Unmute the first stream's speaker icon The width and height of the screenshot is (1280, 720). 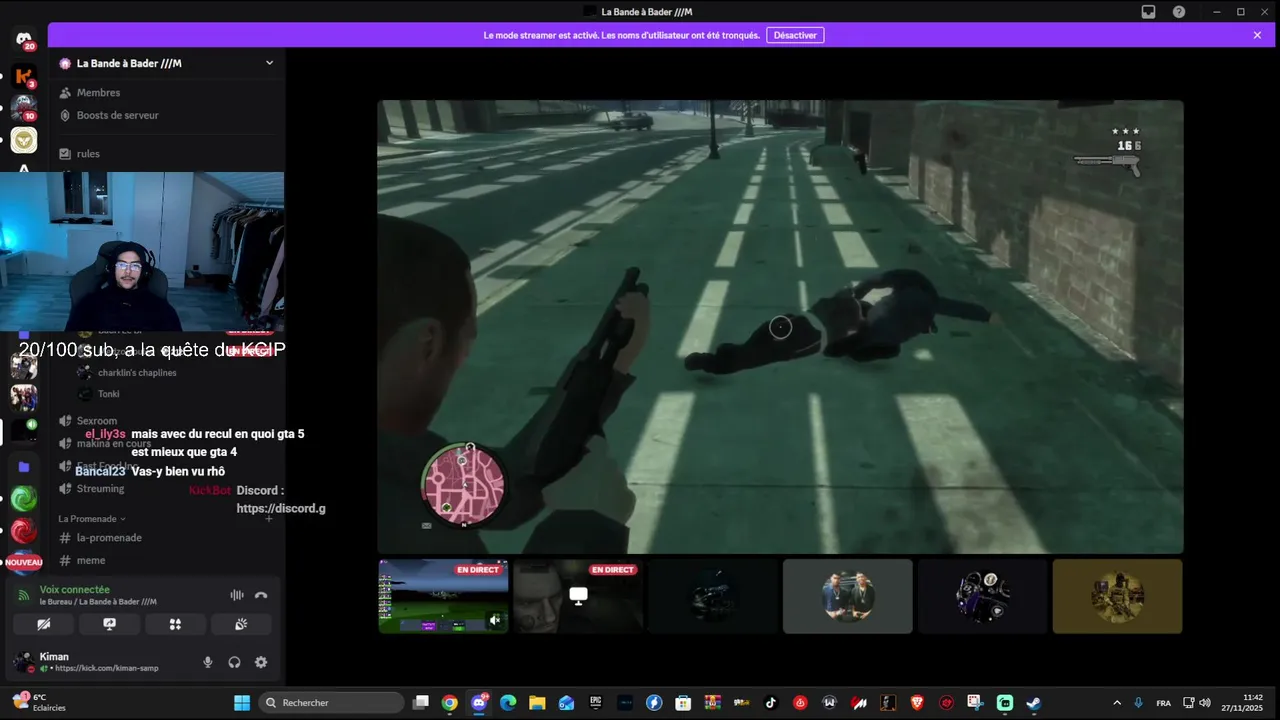(x=495, y=620)
